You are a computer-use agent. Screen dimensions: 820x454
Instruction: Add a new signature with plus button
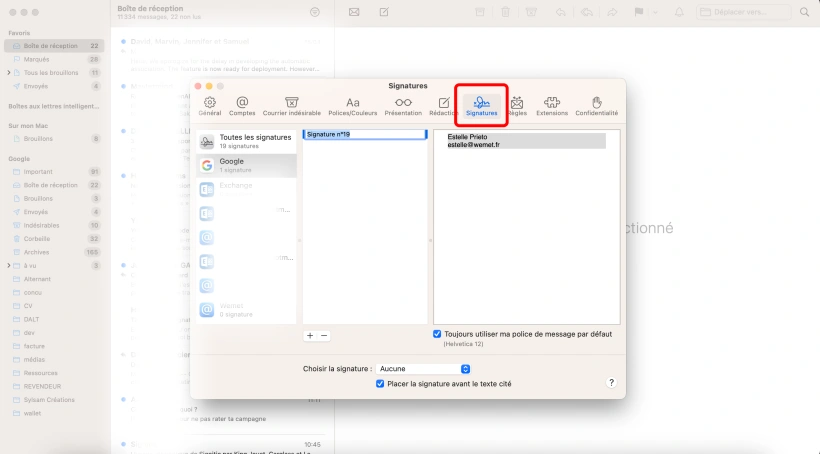[x=310, y=336]
